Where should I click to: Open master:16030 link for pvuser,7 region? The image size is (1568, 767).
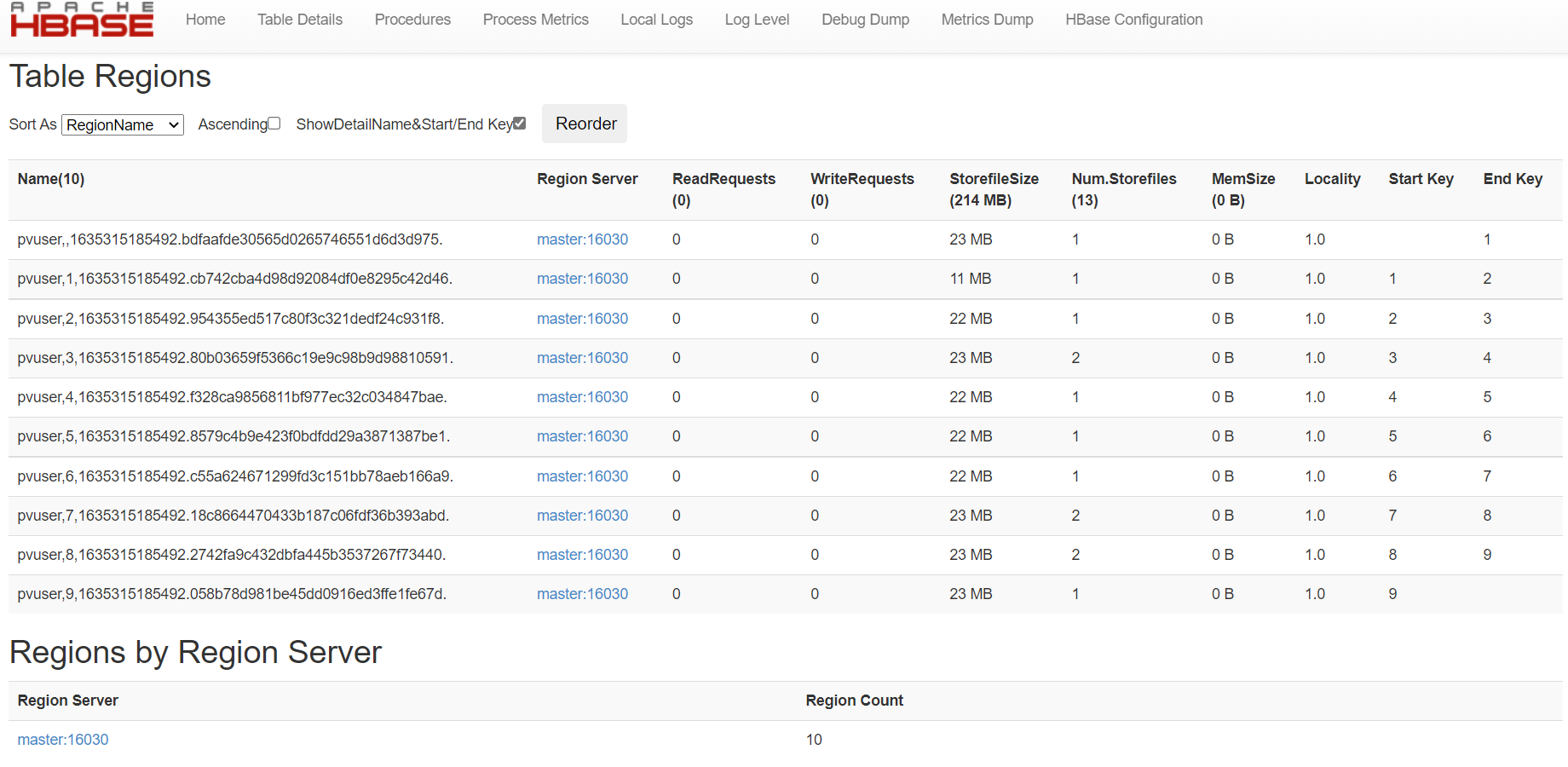tap(582, 516)
